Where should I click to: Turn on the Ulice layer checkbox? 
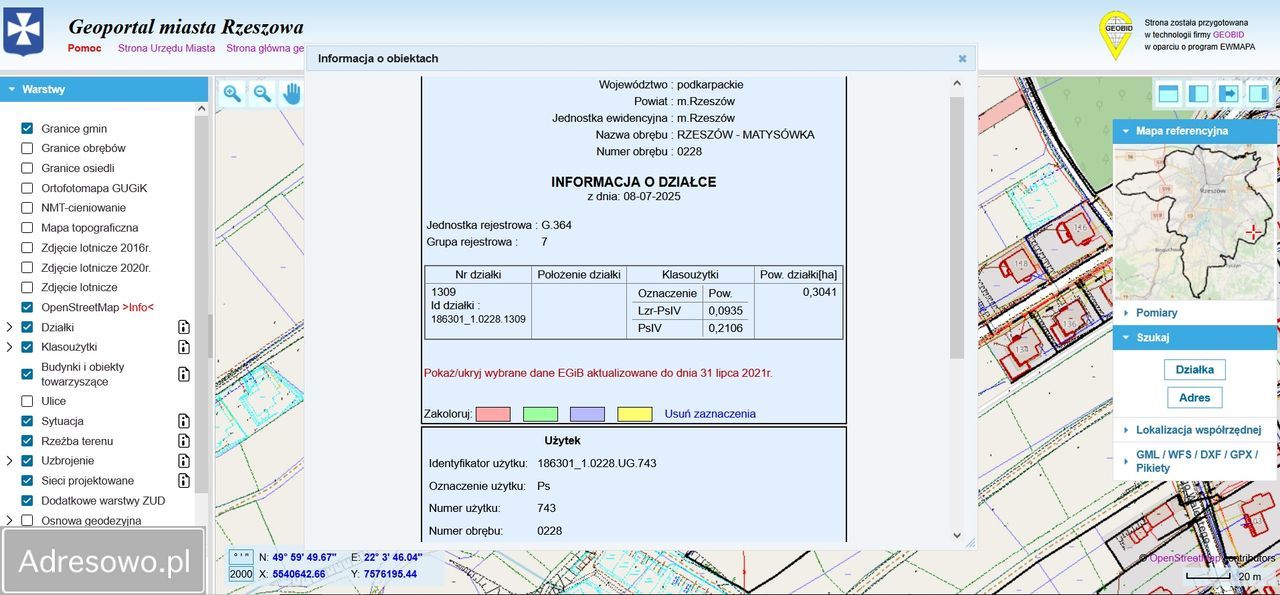(x=27, y=401)
